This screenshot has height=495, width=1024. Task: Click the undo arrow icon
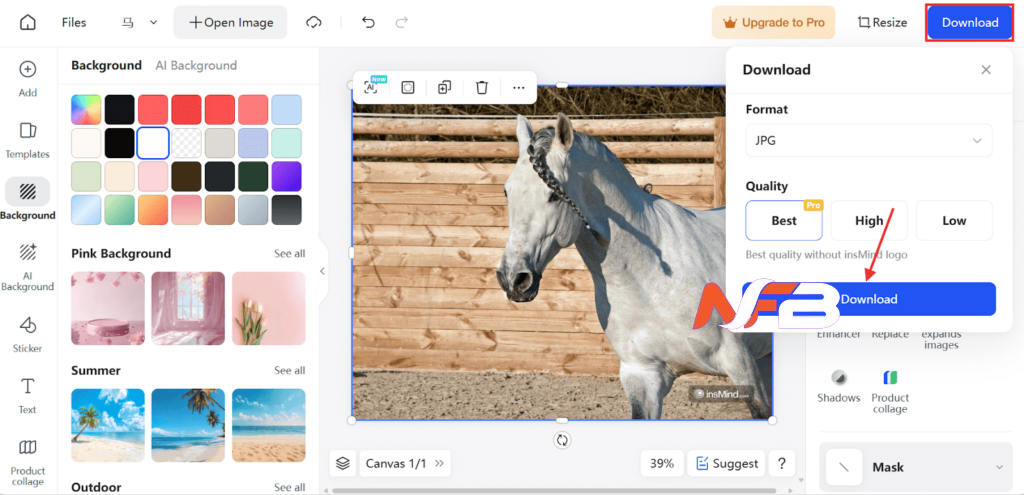point(368,22)
